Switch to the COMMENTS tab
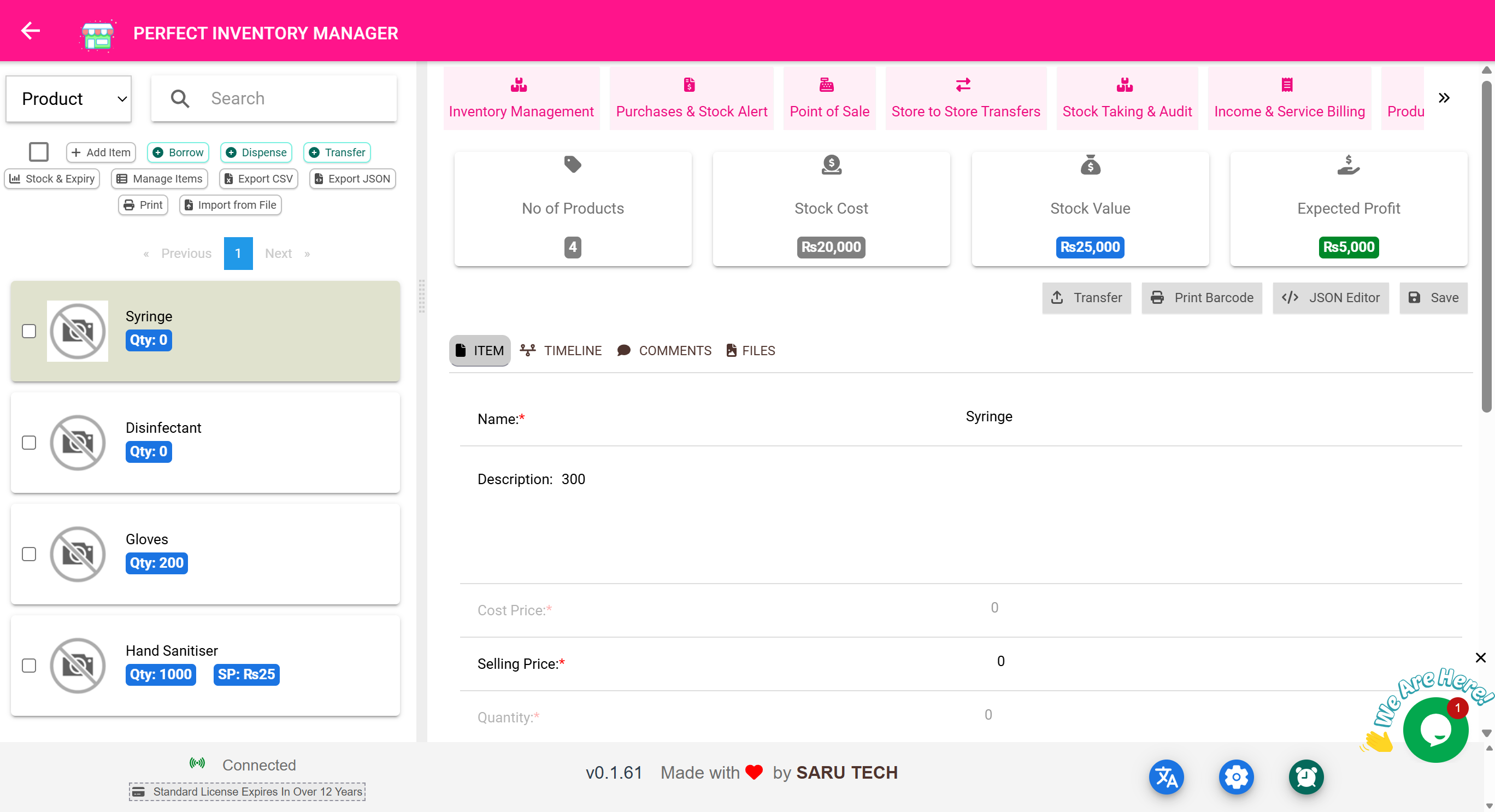Image resolution: width=1495 pixels, height=812 pixels. pyautogui.click(x=664, y=350)
